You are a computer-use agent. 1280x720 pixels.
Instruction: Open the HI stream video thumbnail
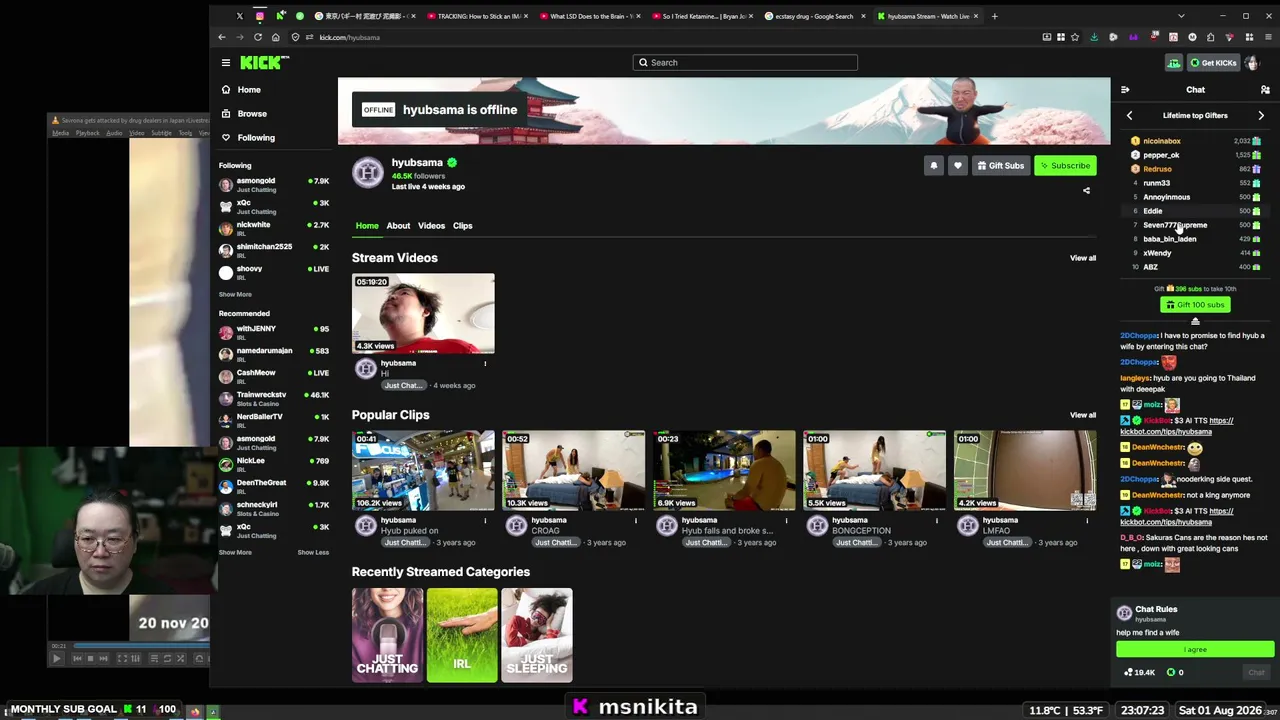[x=423, y=314]
